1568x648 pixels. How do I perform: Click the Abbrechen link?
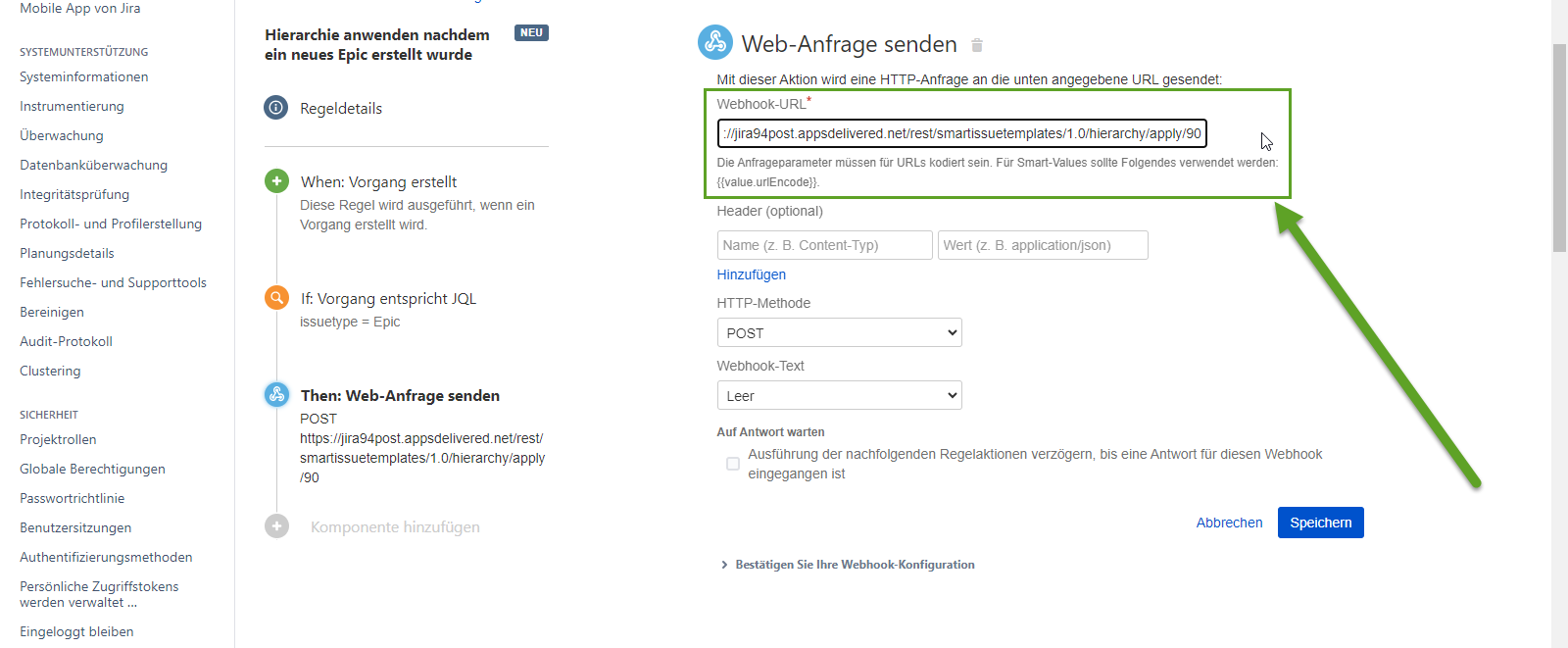click(x=1229, y=523)
